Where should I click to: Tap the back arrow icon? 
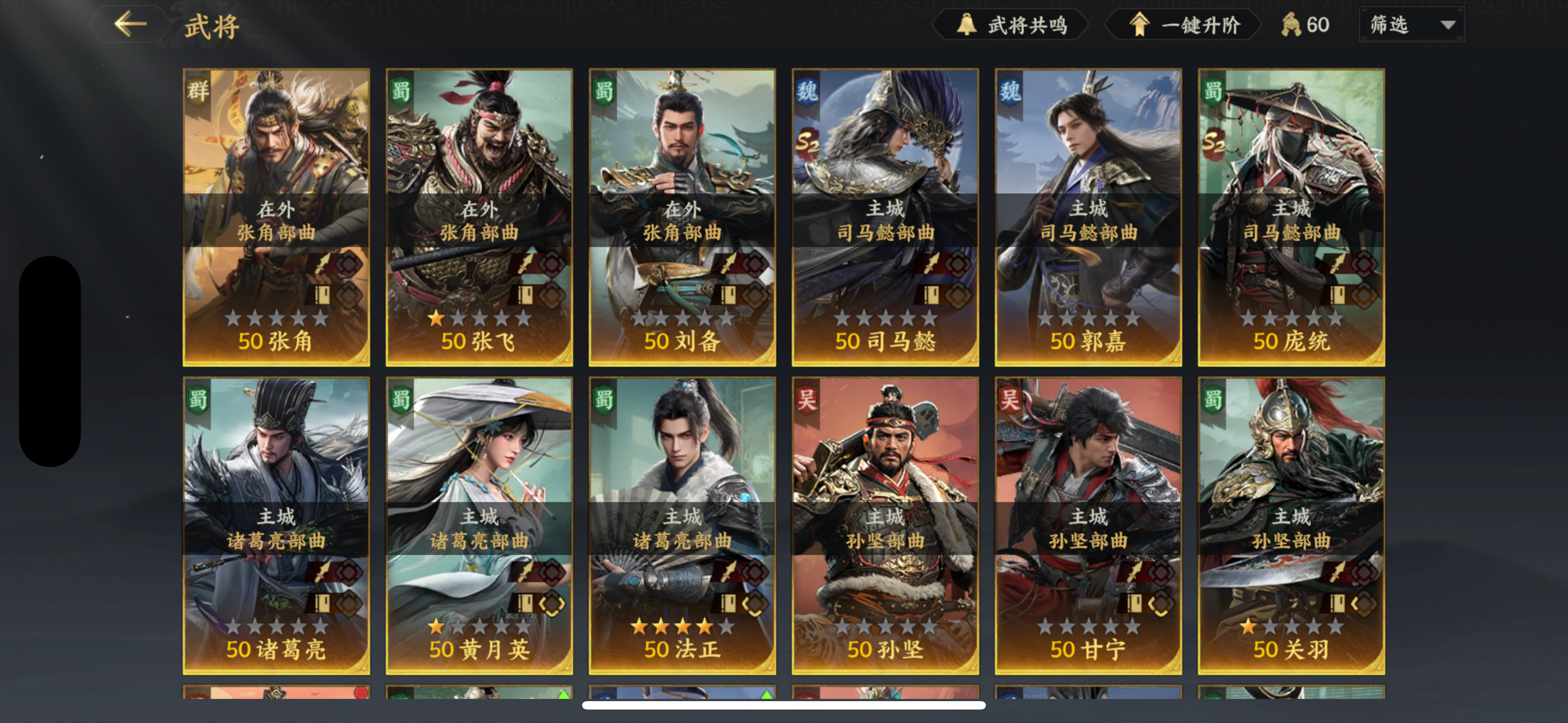pos(130,24)
